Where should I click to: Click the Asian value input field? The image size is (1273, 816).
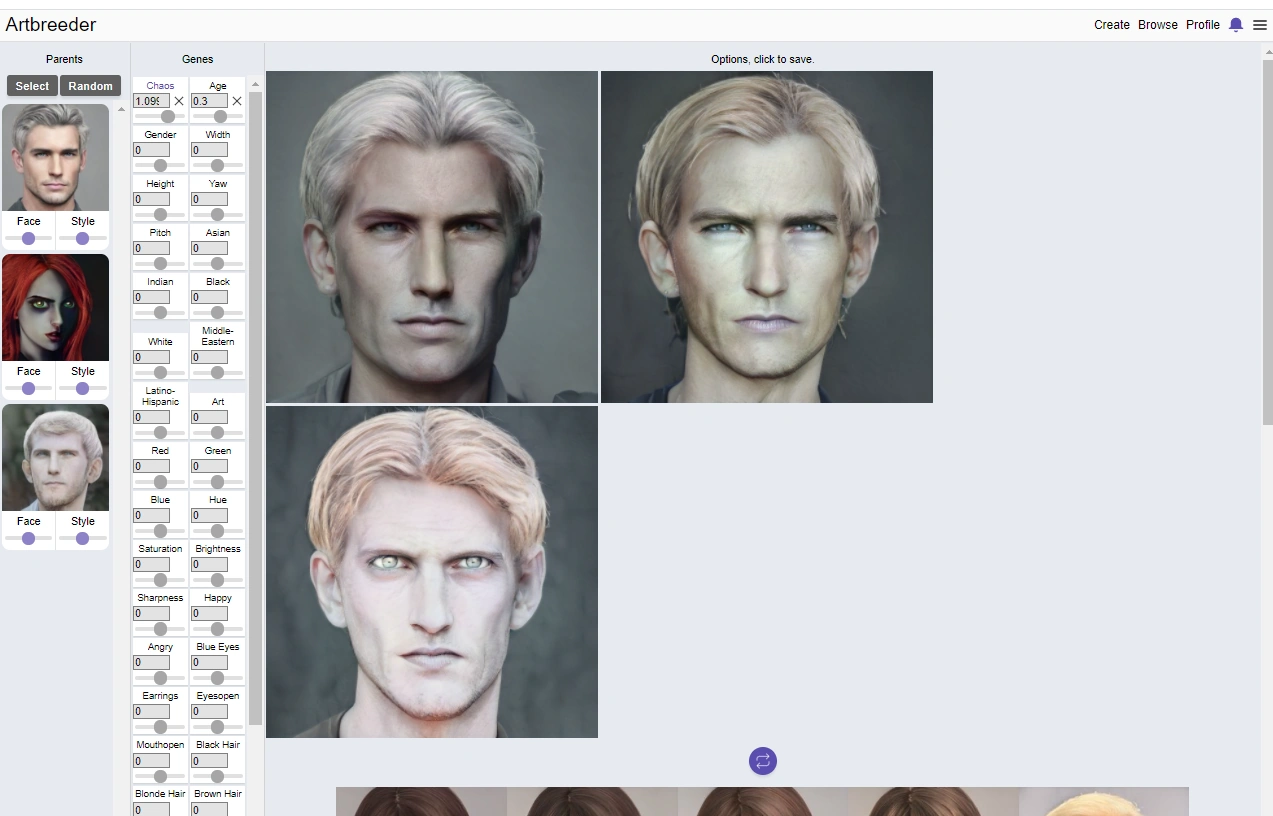(210, 248)
